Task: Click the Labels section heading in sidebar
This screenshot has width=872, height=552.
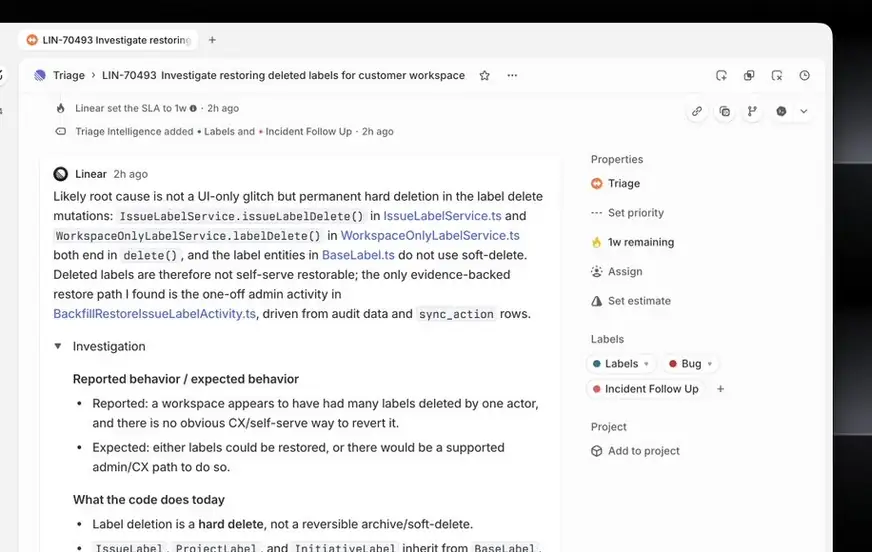Action: (x=607, y=339)
